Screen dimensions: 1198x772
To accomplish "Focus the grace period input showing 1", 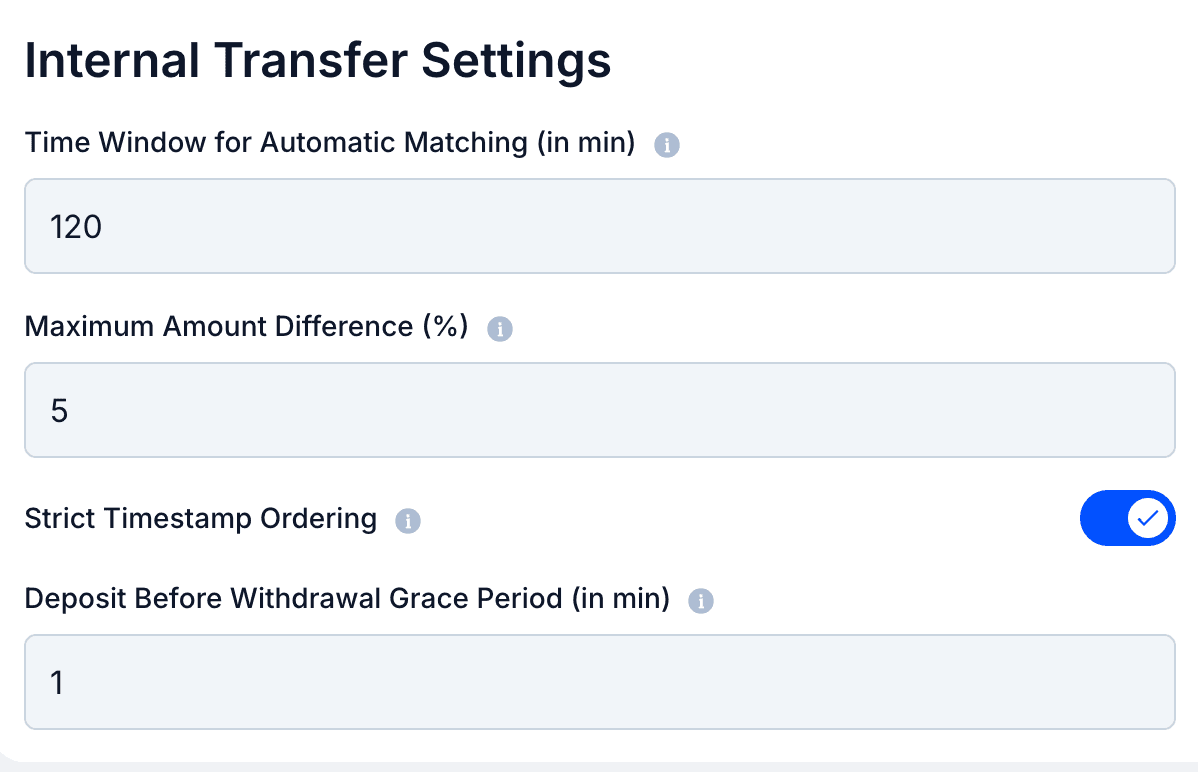I will coord(600,682).
